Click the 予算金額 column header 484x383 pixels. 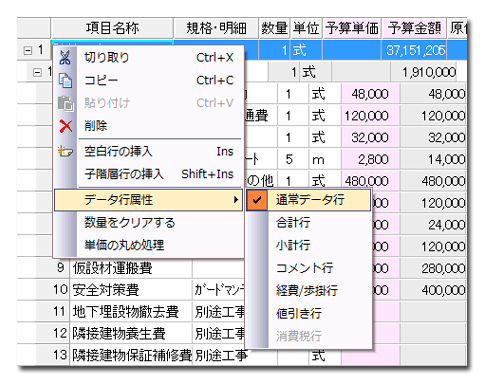pyautogui.click(x=414, y=28)
